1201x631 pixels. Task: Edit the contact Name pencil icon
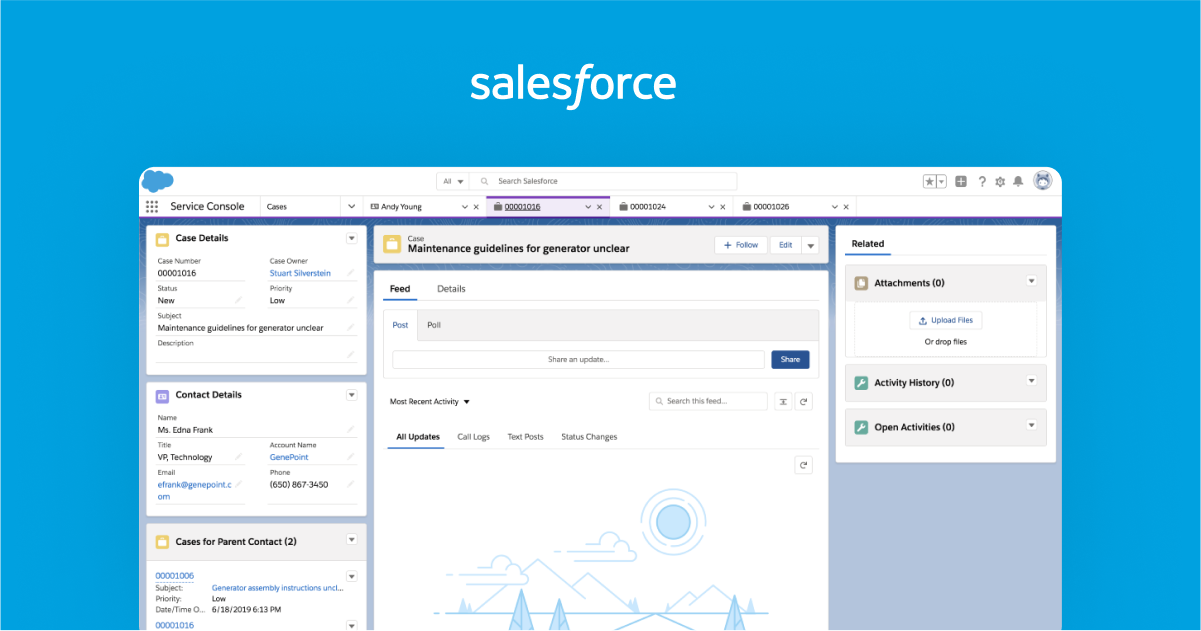[351, 429]
